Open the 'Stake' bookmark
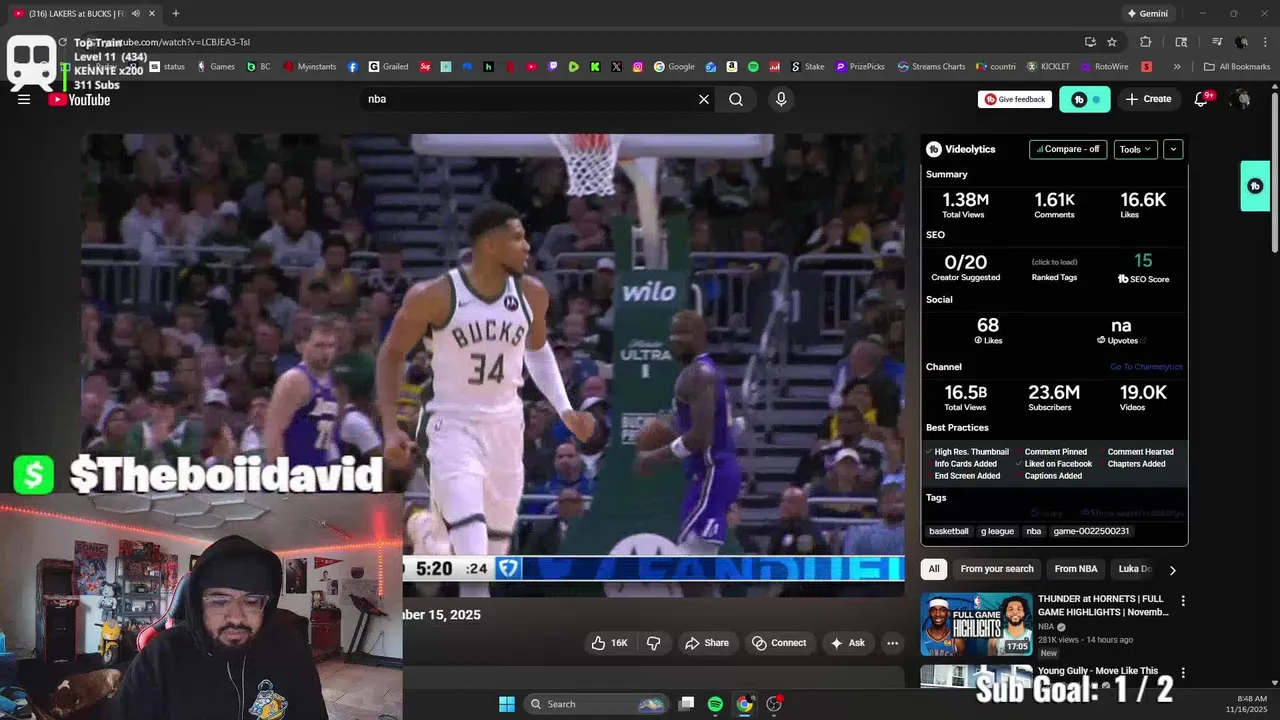 [x=808, y=67]
